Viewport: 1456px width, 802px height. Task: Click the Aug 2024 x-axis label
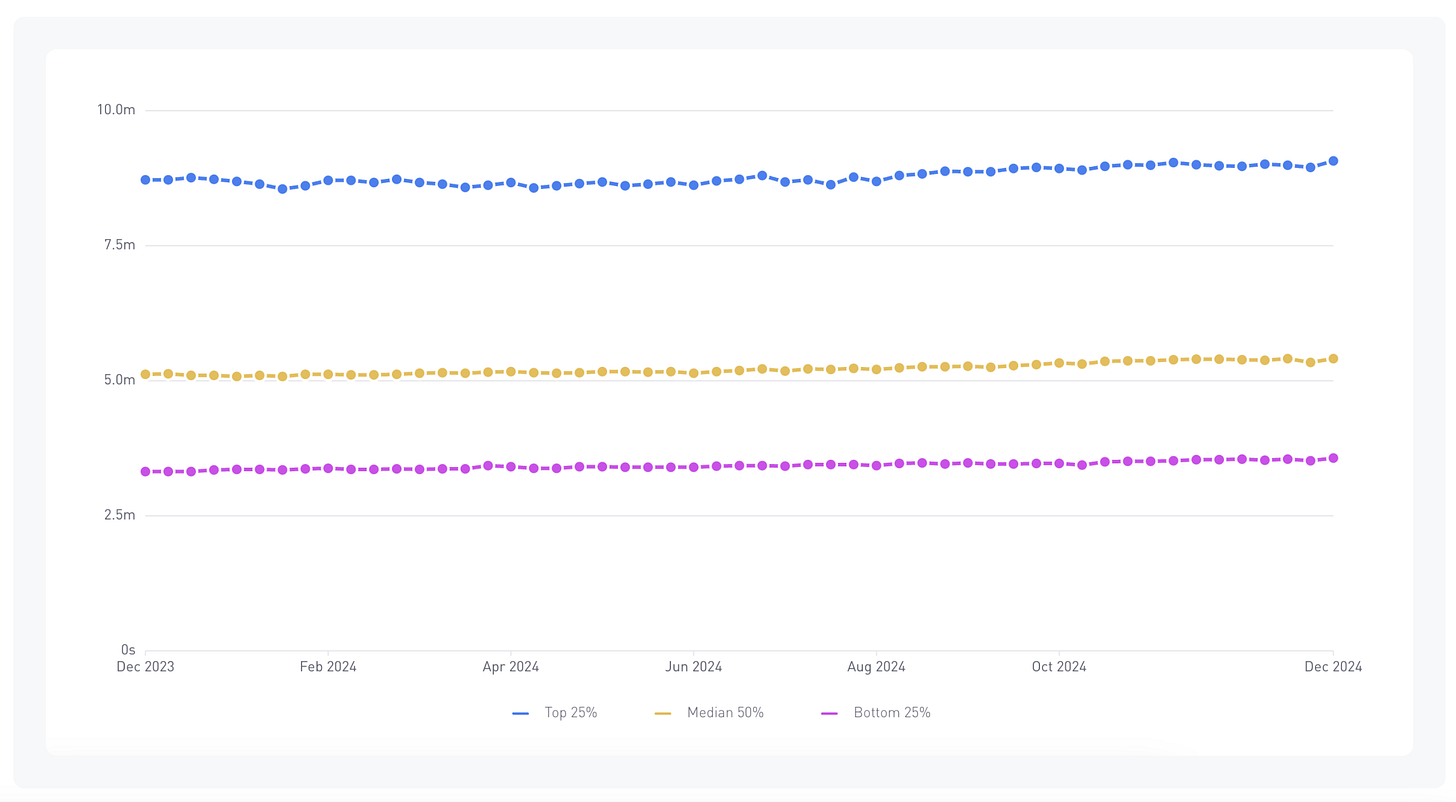click(x=876, y=667)
